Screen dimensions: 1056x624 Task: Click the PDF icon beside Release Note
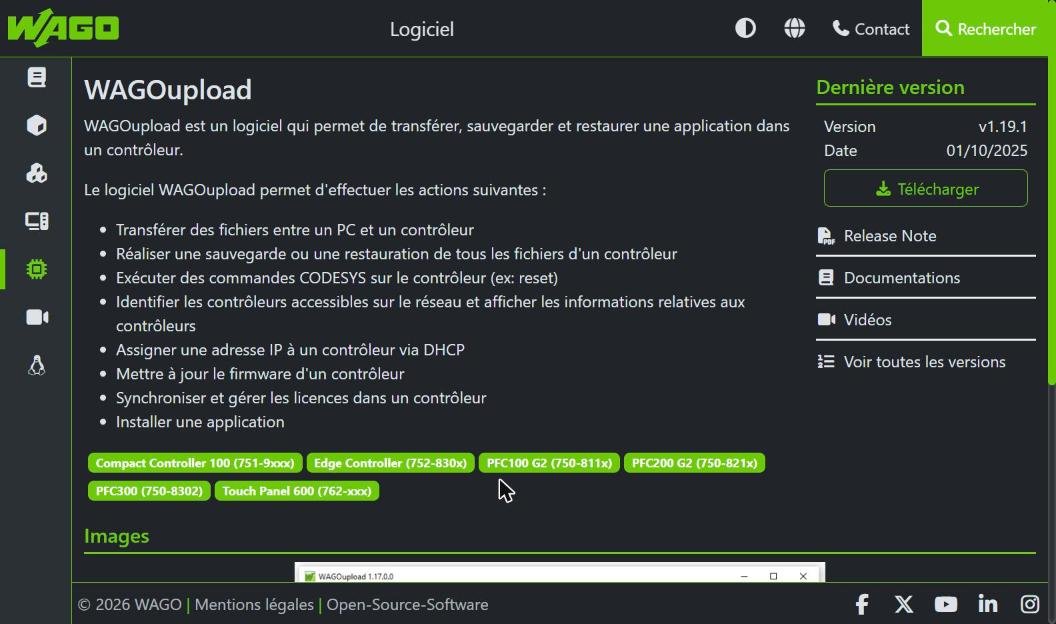pyautogui.click(x=826, y=236)
